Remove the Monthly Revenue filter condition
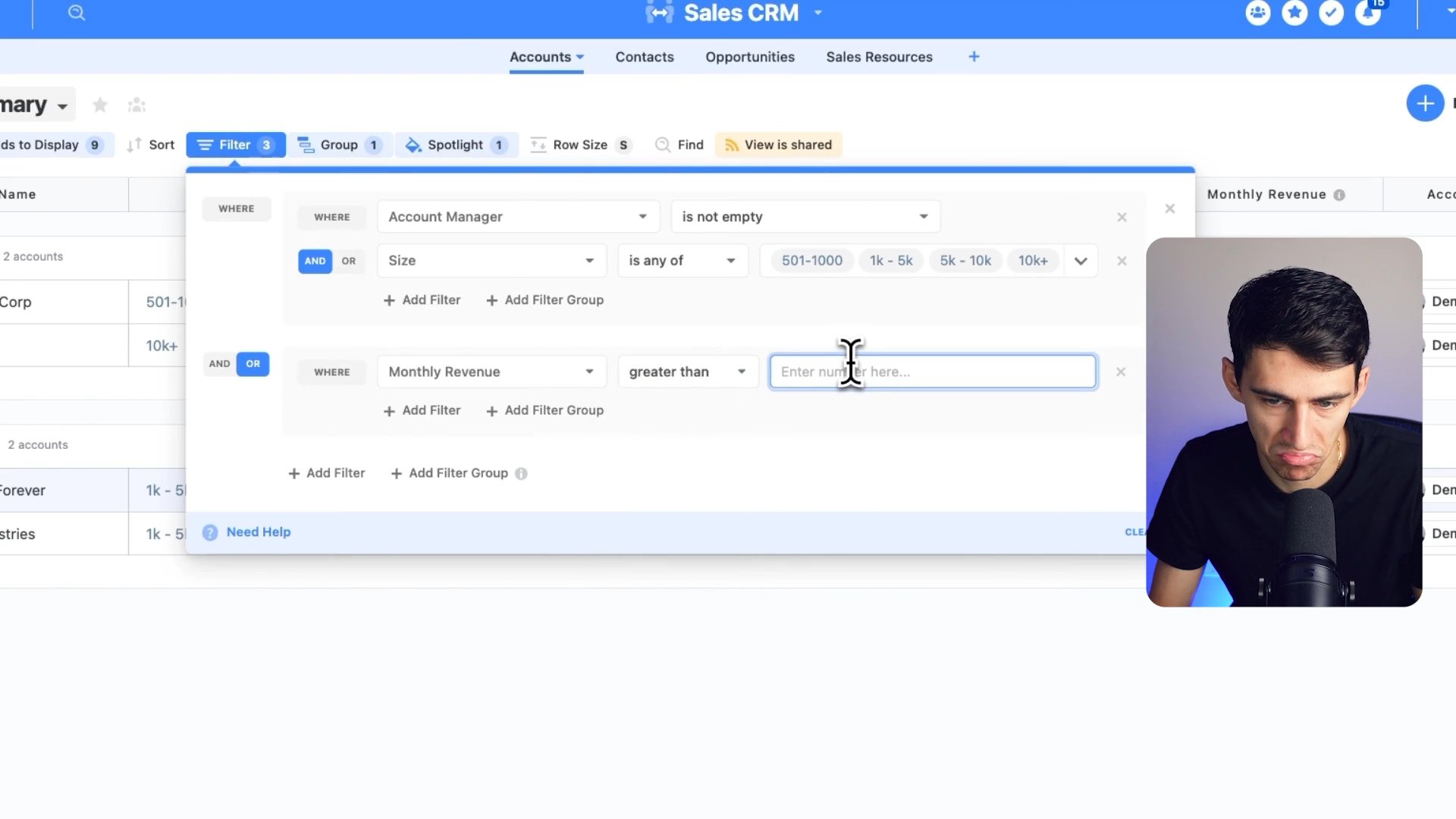Viewport: 1456px width, 819px height. click(x=1121, y=372)
